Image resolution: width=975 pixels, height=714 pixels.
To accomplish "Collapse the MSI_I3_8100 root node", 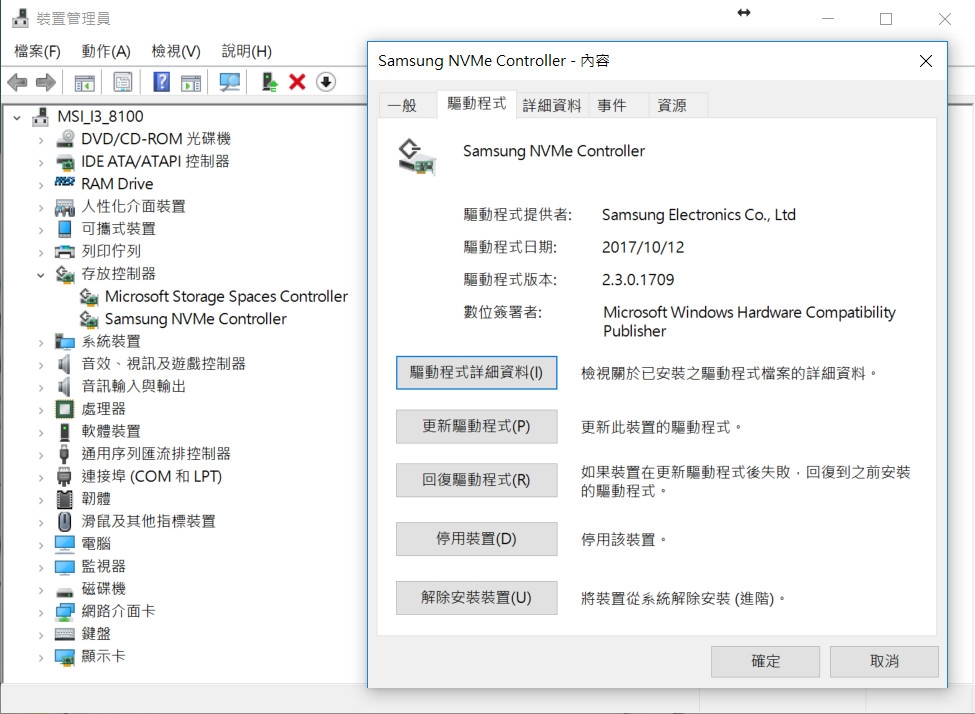I will (17, 117).
